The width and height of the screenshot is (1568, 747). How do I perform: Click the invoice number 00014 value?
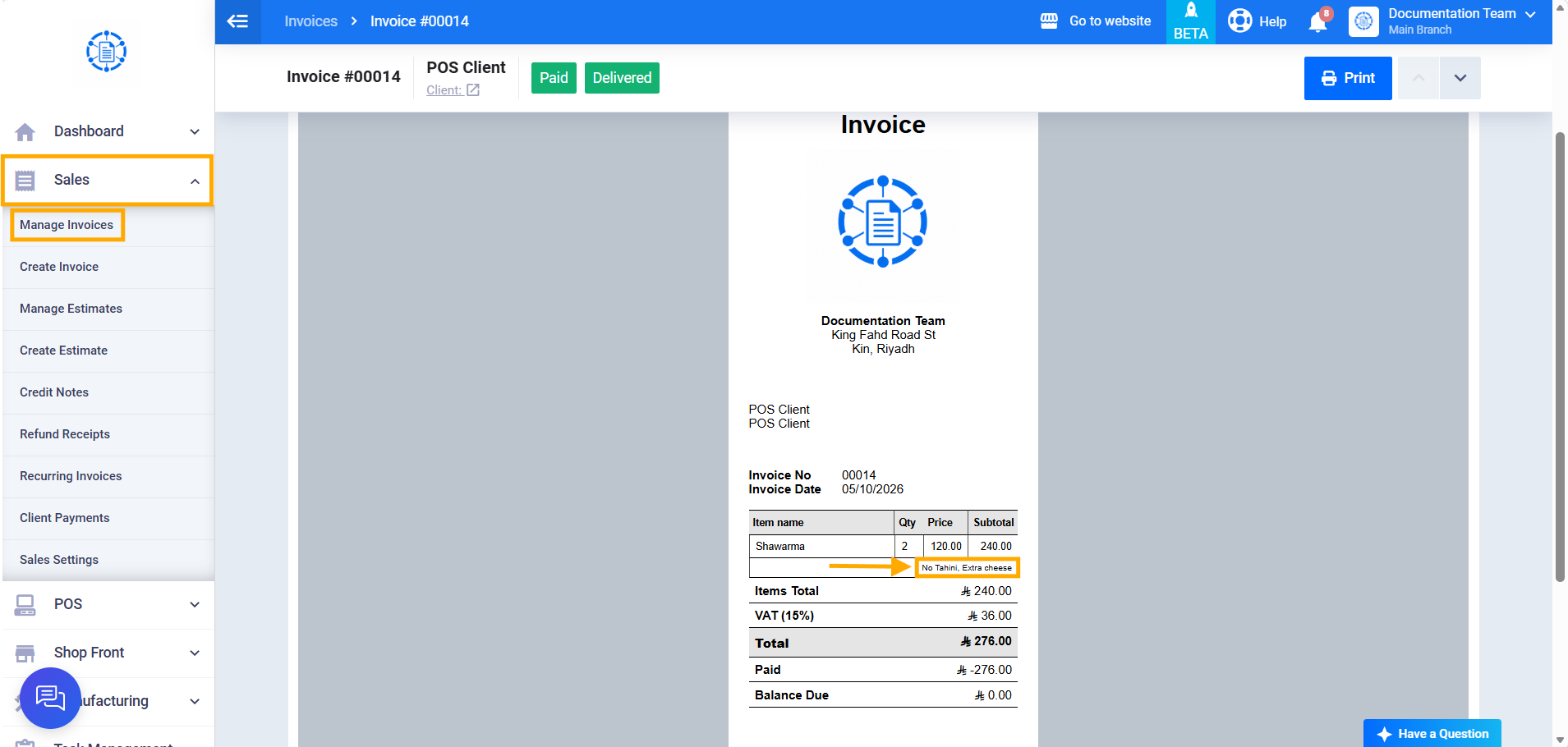[858, 475]
